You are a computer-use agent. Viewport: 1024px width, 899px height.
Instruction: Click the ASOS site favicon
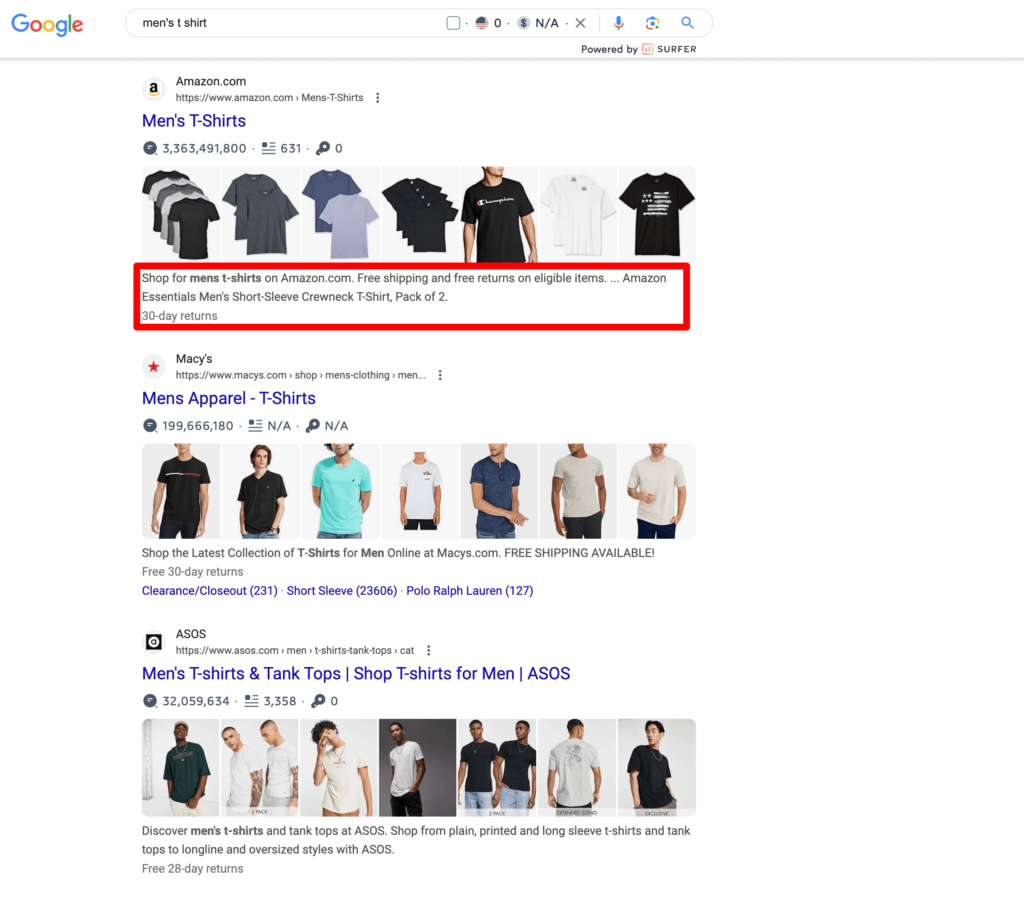click(x=153, y=642)
